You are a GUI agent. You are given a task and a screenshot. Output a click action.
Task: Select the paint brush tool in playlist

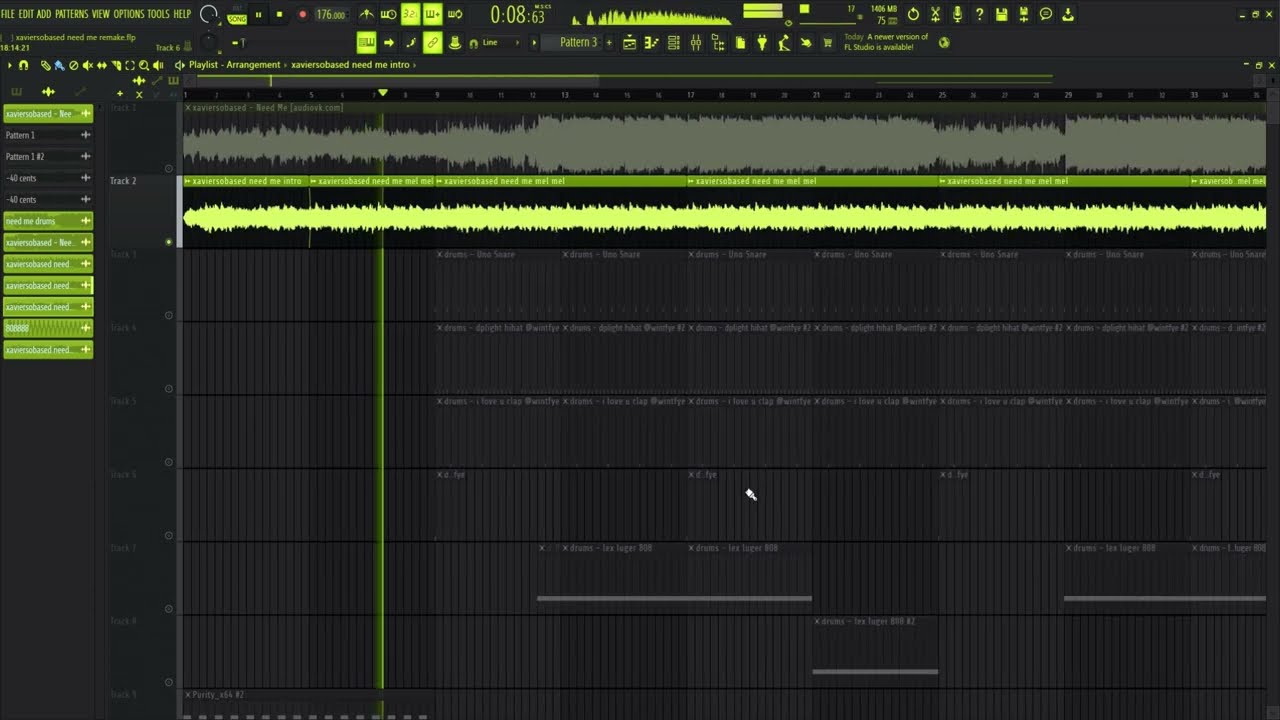pos(59,65)
